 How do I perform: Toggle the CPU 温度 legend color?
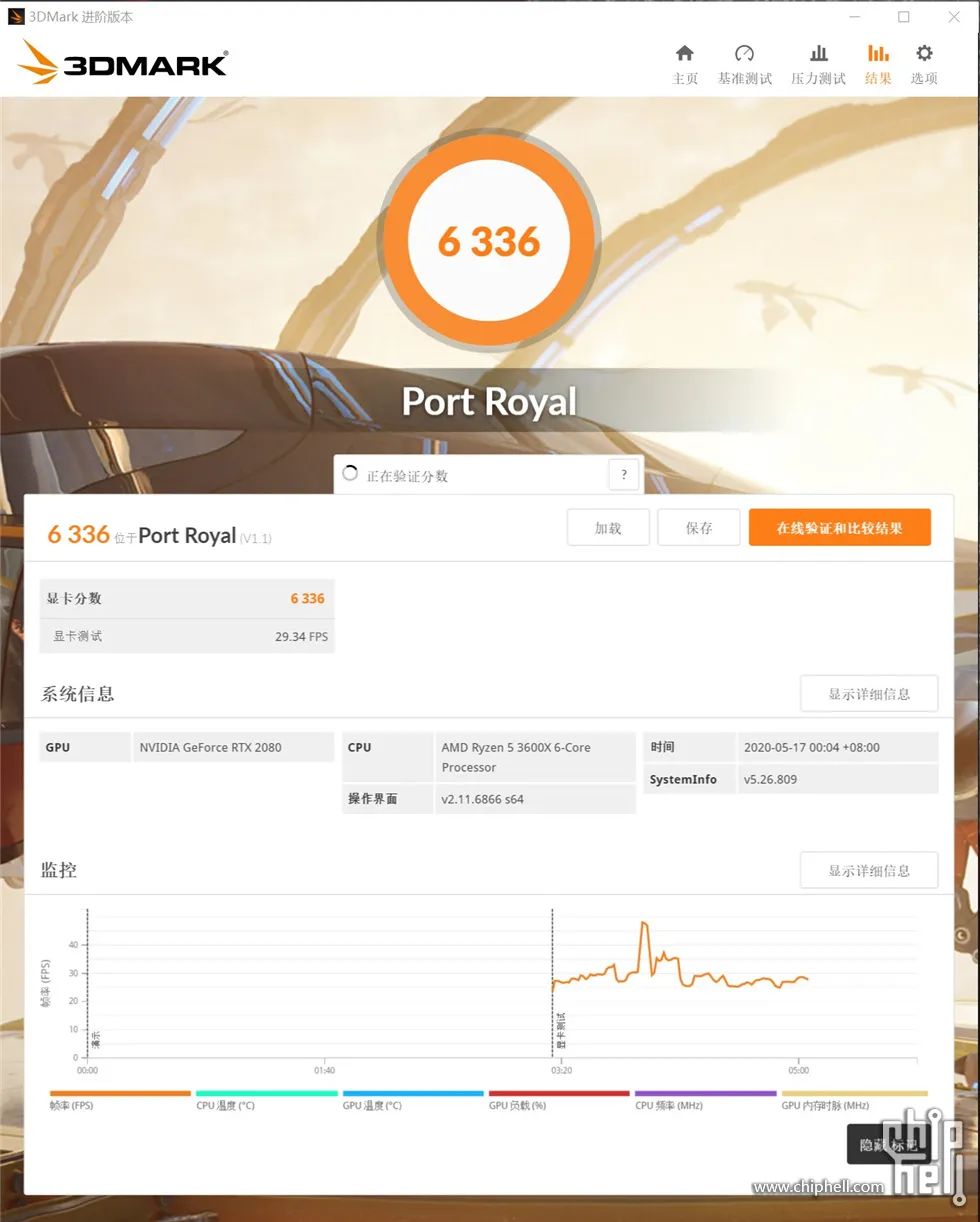(266, 1094)
